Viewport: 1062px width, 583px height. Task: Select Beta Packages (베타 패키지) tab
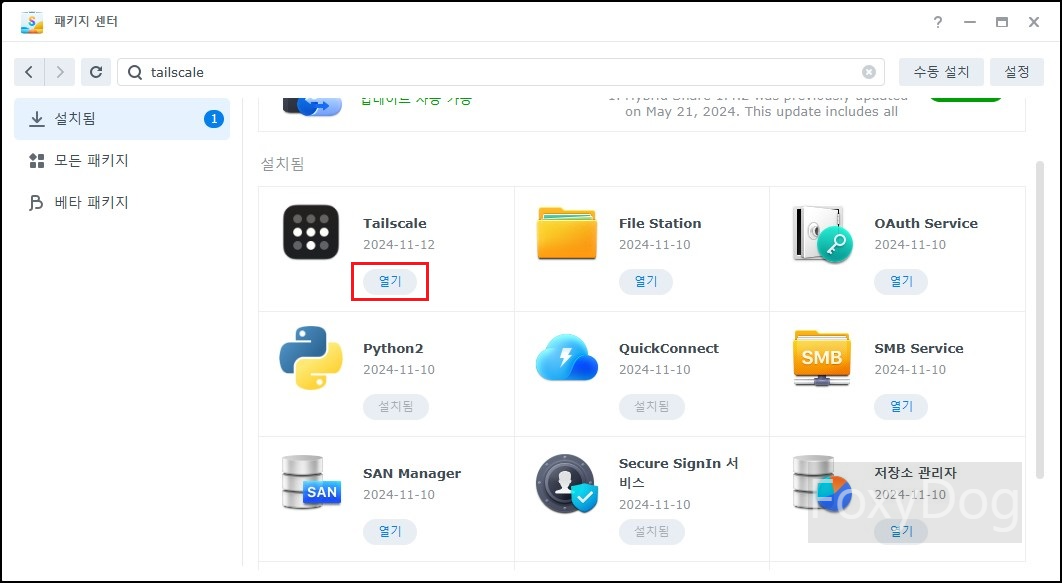click(x=122, y=202)
